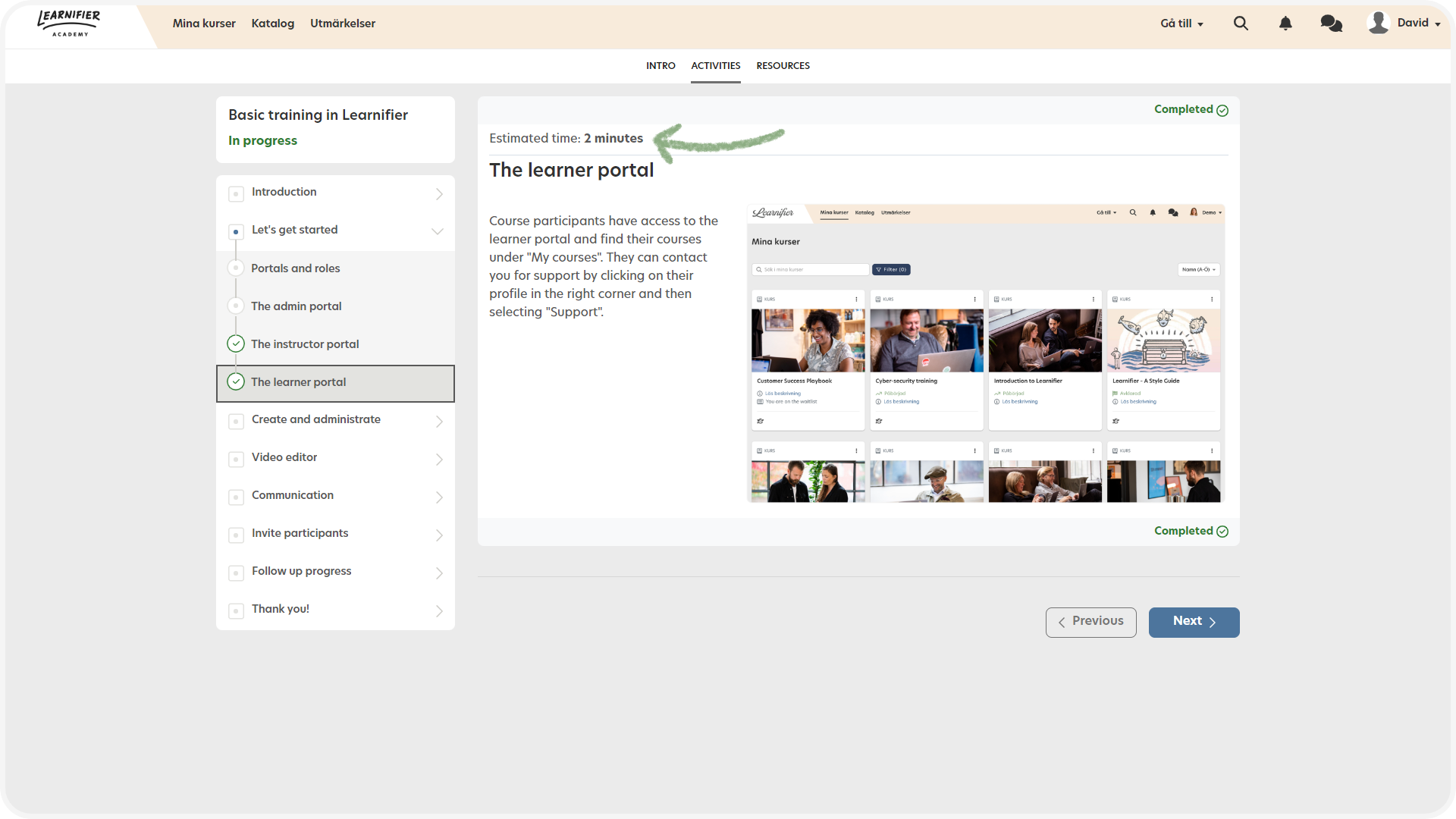Screen dimensions: 1456x819
Task: Open the learner portal screenshot image
Action: click(986, 353)
